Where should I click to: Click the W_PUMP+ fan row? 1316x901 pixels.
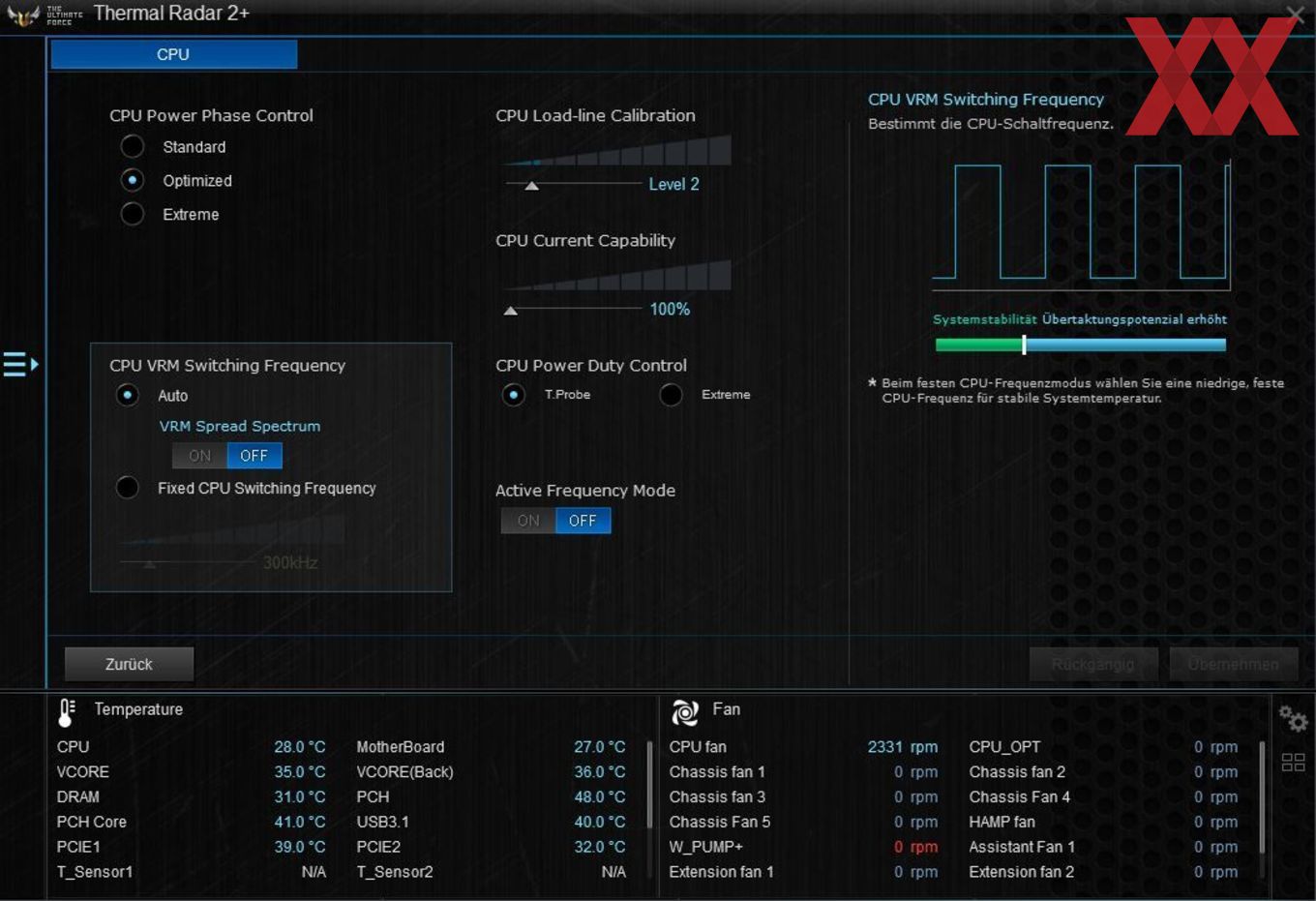[x=804, y=847]
